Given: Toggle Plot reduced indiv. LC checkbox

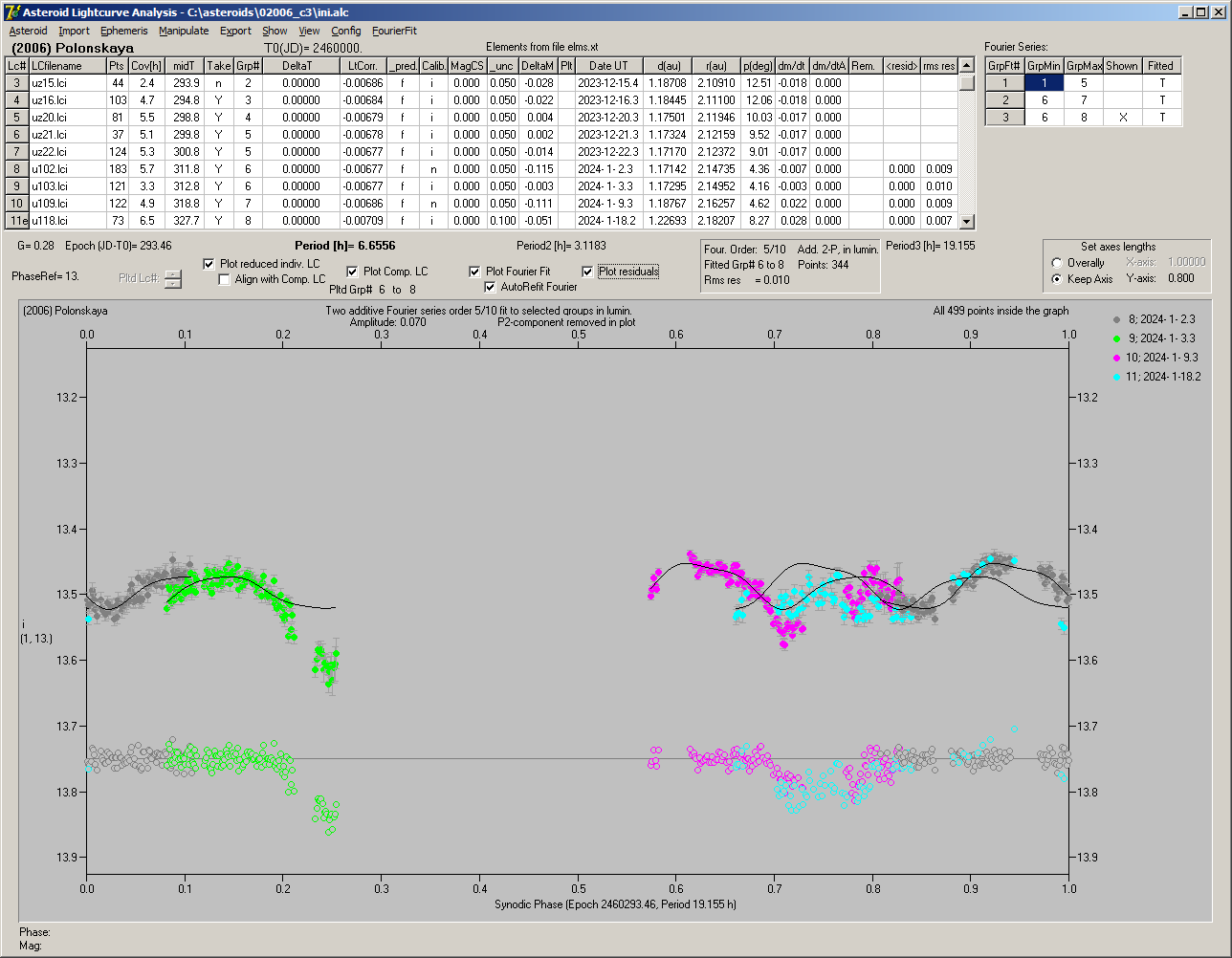Looking at the screenshot, I should 210,264.
